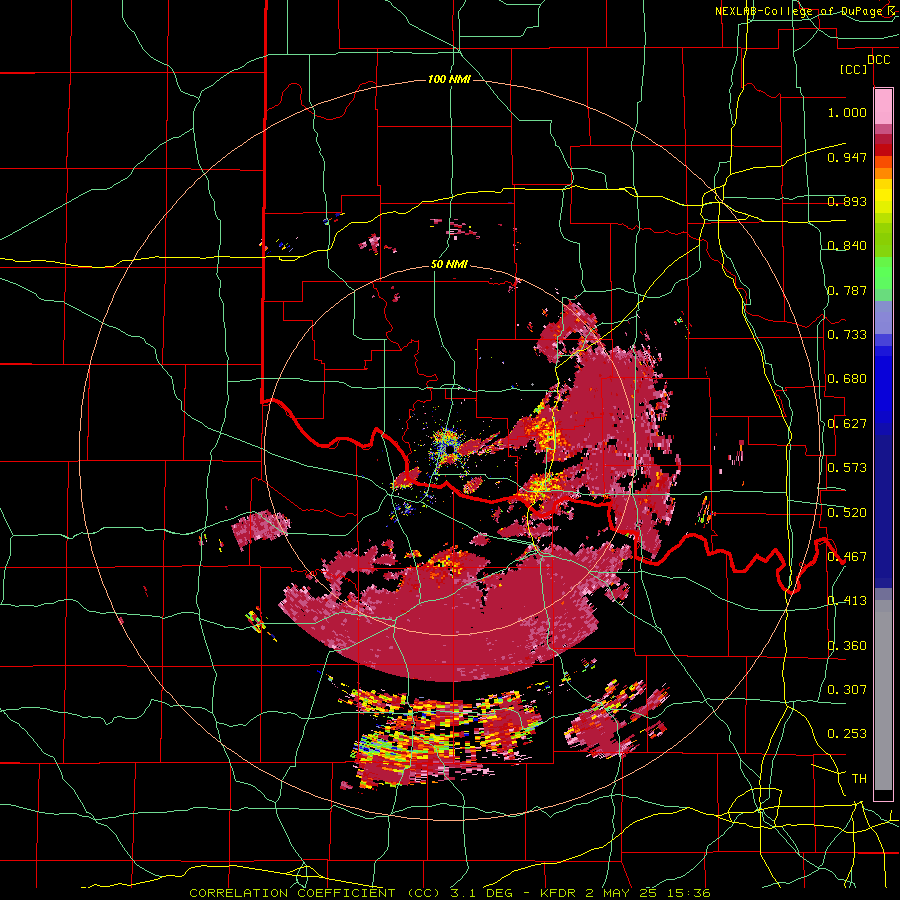Select the 0.627 value on the scale
The image size is (900, 900).
(x=847, y=424)
